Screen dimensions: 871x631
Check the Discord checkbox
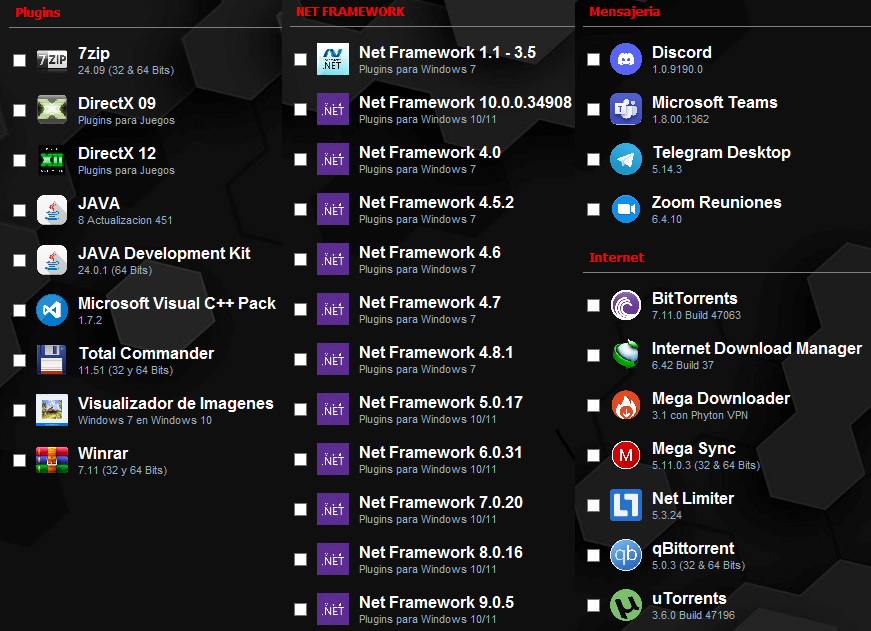point(593,59)
